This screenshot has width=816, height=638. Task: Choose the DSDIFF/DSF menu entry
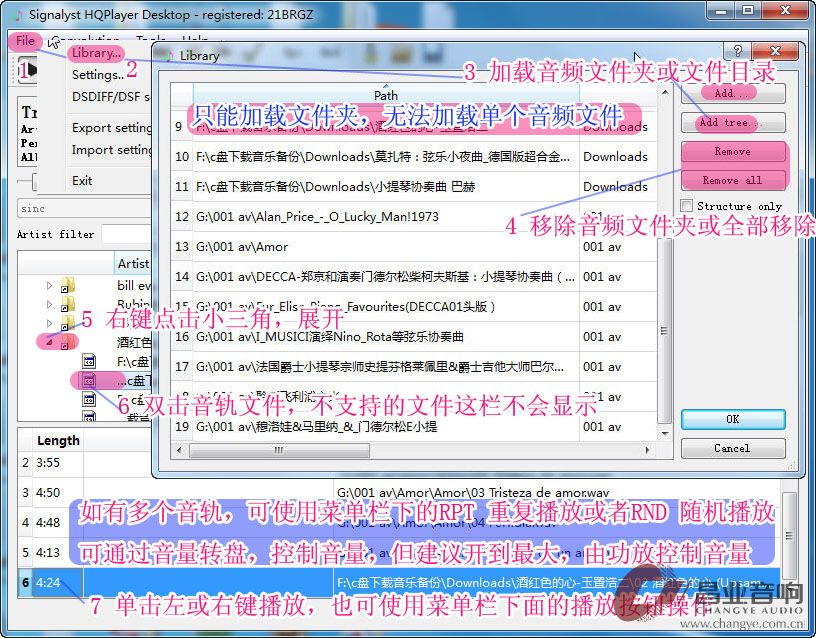pos(111,97)
